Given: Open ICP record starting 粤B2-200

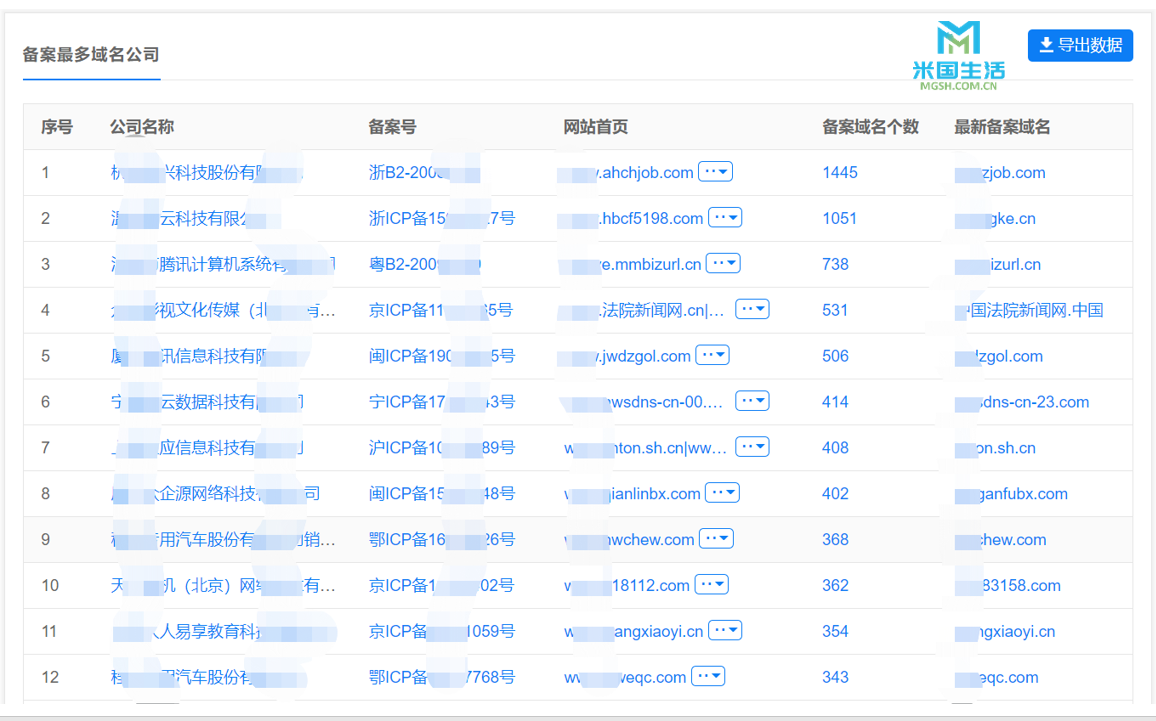Looking at the screenshot, I should tap(425, 264).
